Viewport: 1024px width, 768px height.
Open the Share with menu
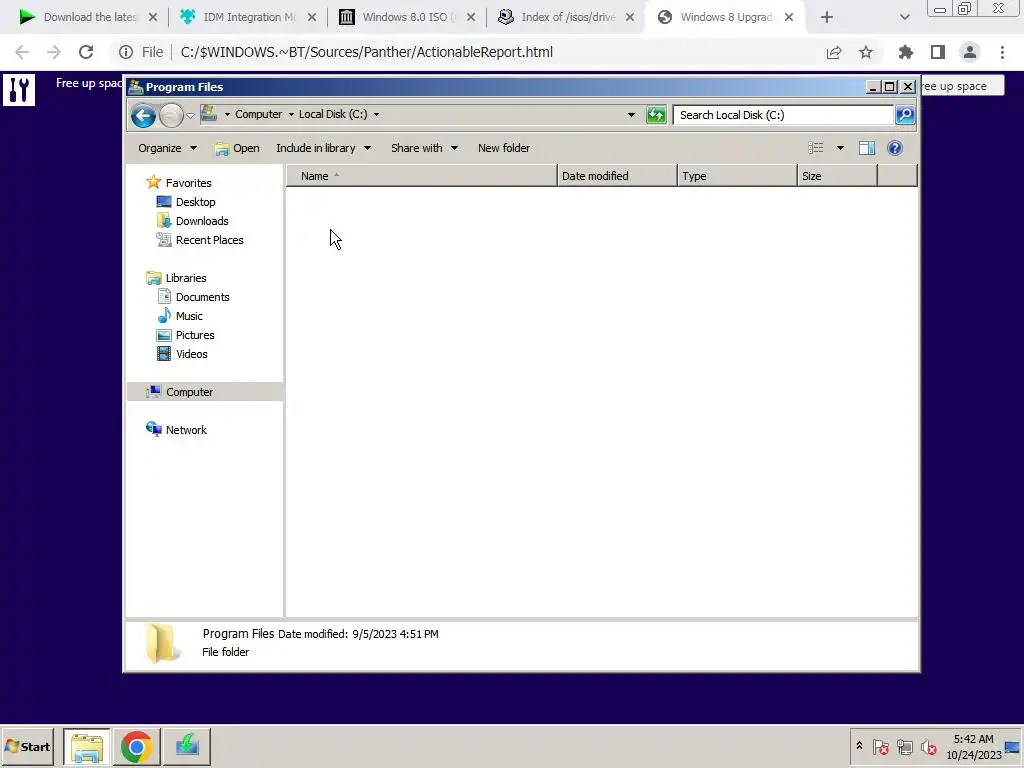click(424, 148)
